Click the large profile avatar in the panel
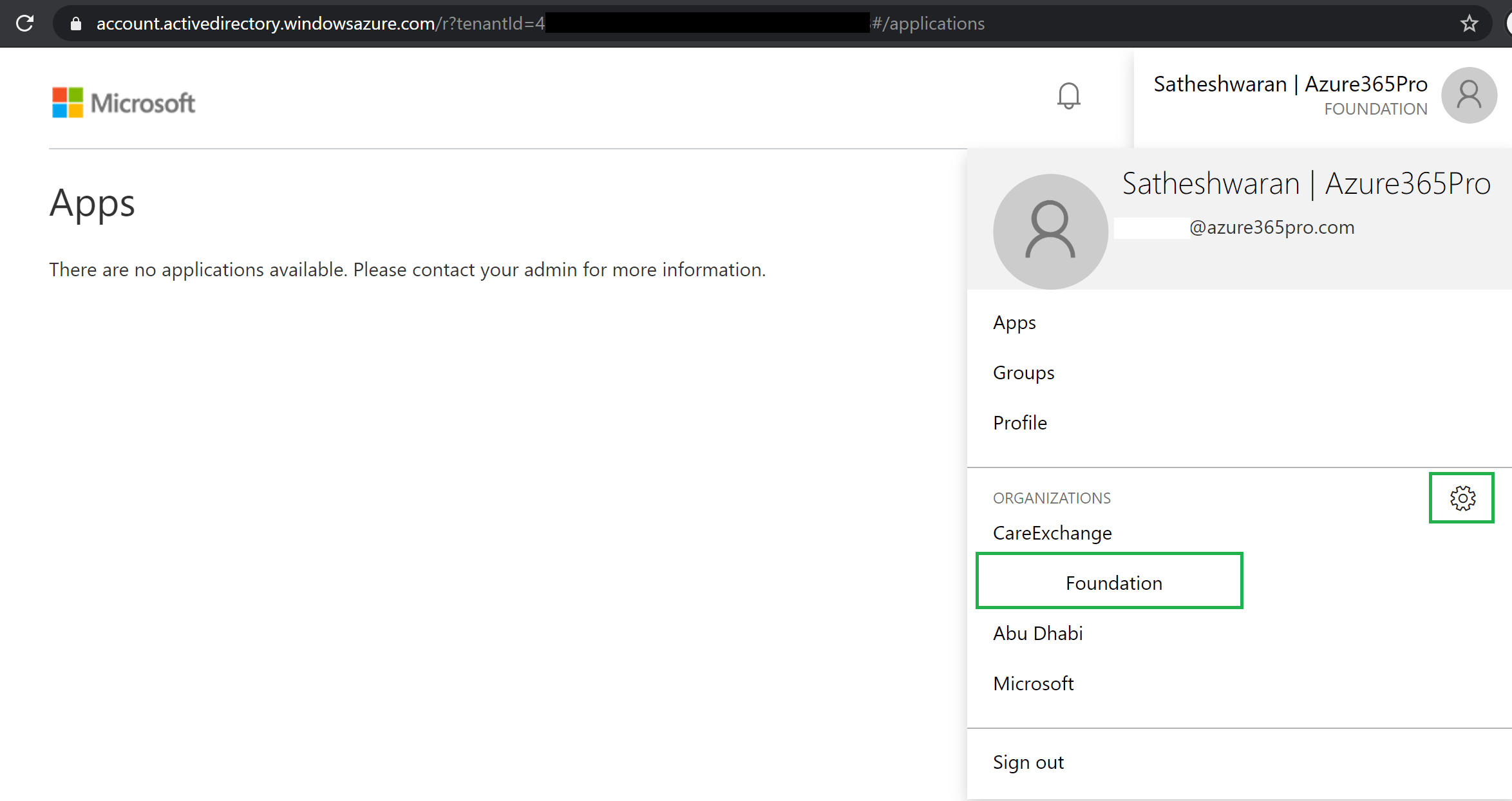The height and width of the screenshot is (801, 1512). click(1050, 231)
